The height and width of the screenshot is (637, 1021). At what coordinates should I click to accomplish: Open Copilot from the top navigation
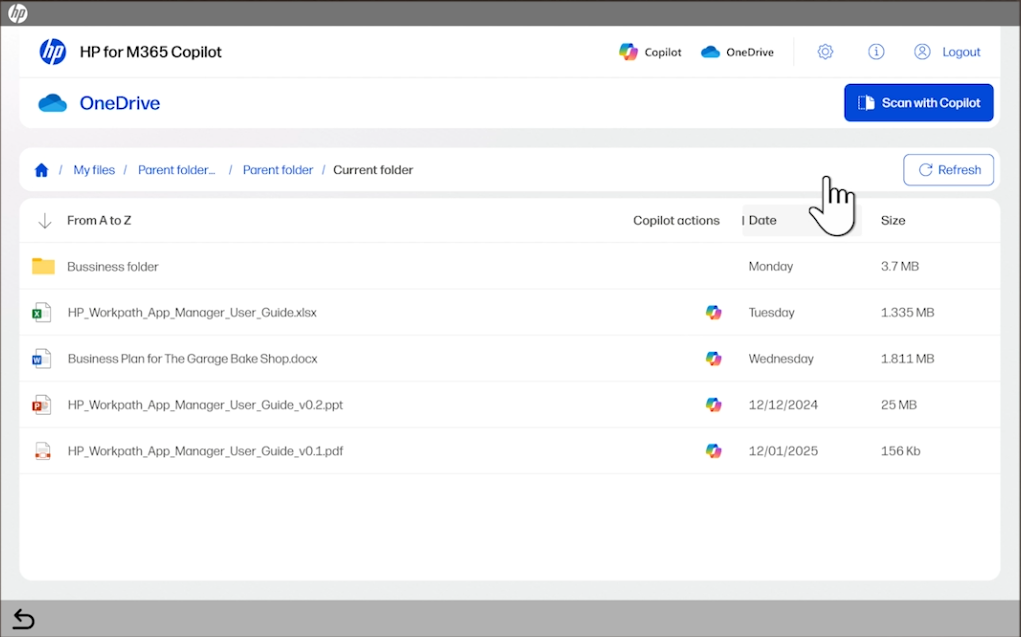(x=650, y=52)
